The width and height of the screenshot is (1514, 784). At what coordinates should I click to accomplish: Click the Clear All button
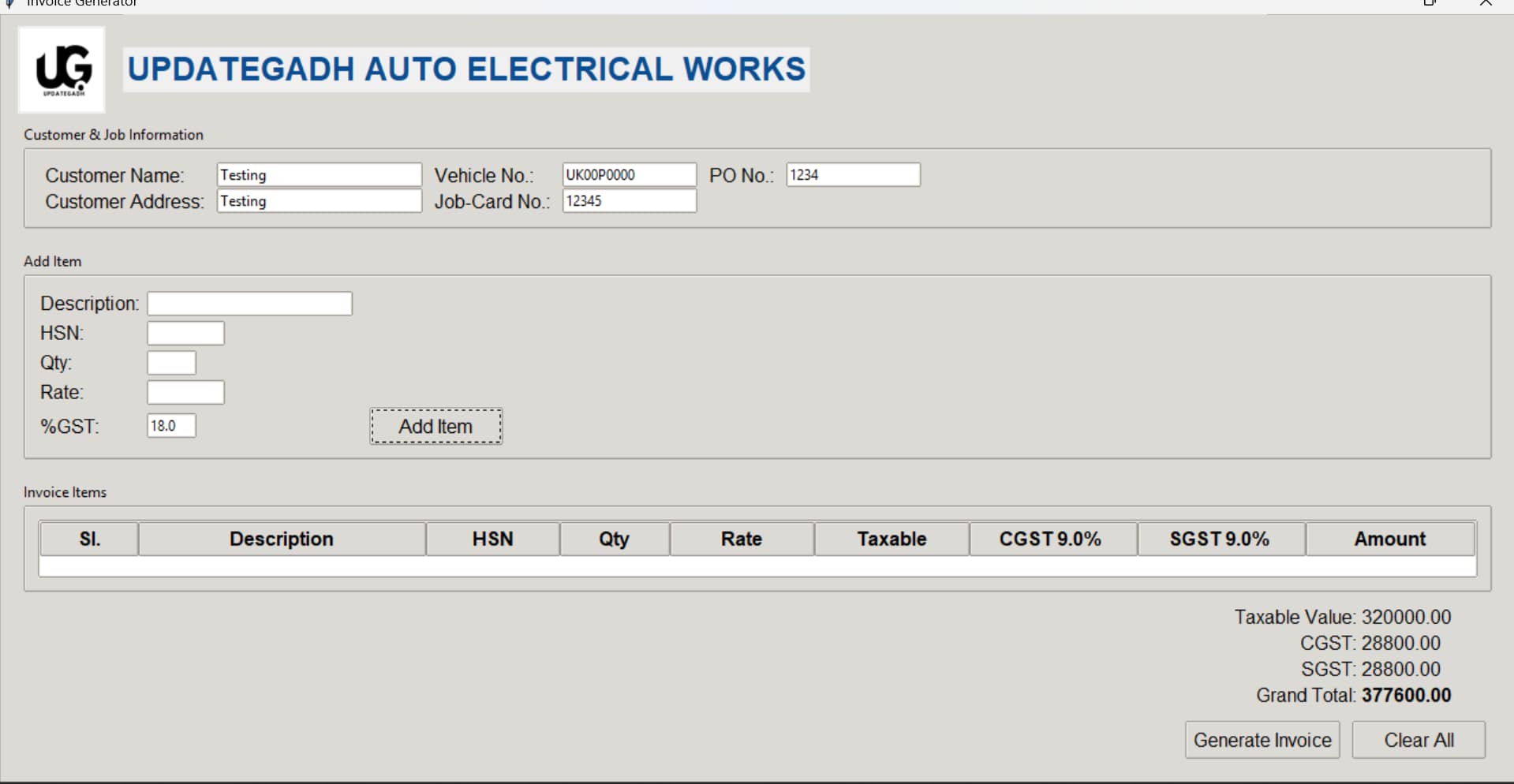pos(1418,740)
